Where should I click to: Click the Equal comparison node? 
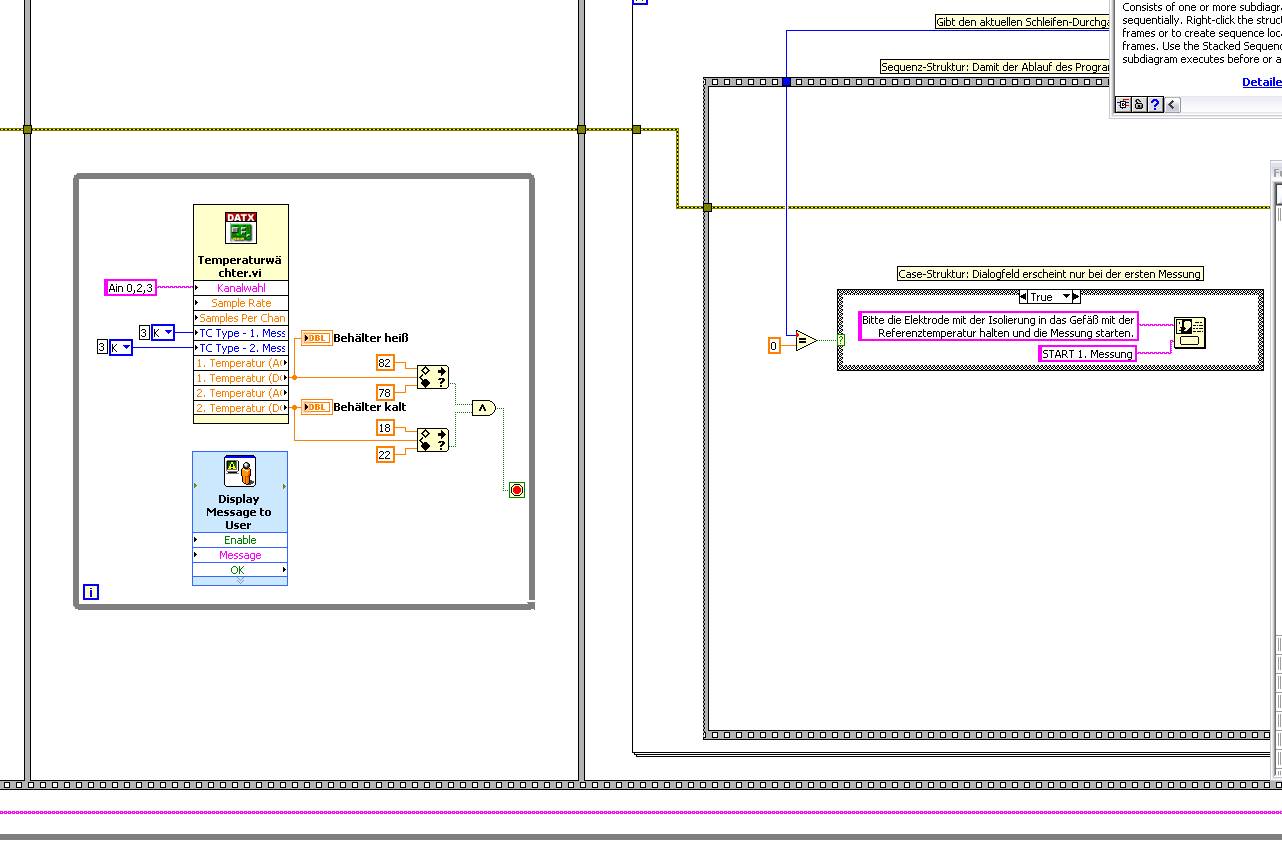(x=806, y=341)
